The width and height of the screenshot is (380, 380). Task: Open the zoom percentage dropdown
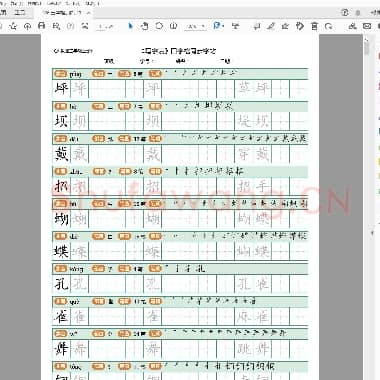pos(195,26)
